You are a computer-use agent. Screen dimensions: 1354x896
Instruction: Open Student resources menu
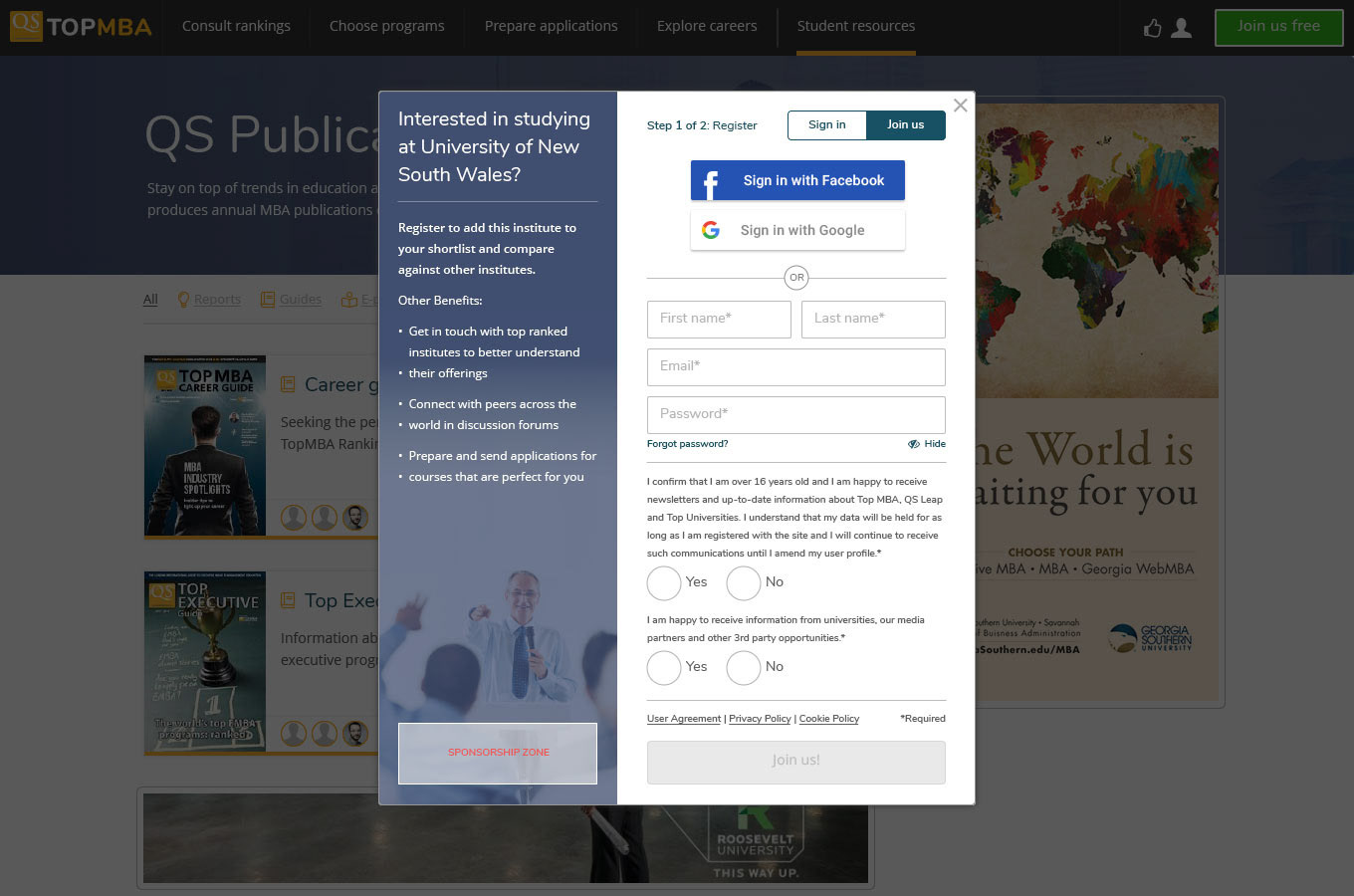click(856, 27)
